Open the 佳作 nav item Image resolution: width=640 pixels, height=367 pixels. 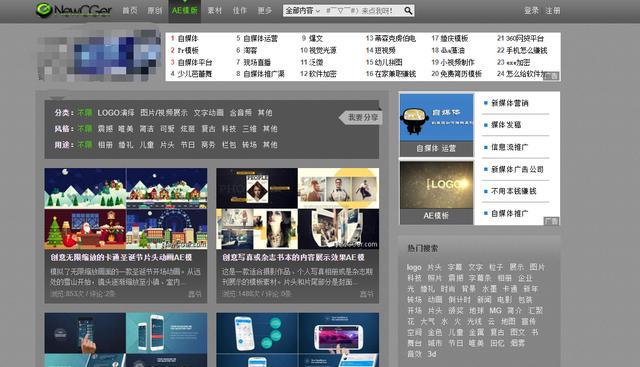240,11
